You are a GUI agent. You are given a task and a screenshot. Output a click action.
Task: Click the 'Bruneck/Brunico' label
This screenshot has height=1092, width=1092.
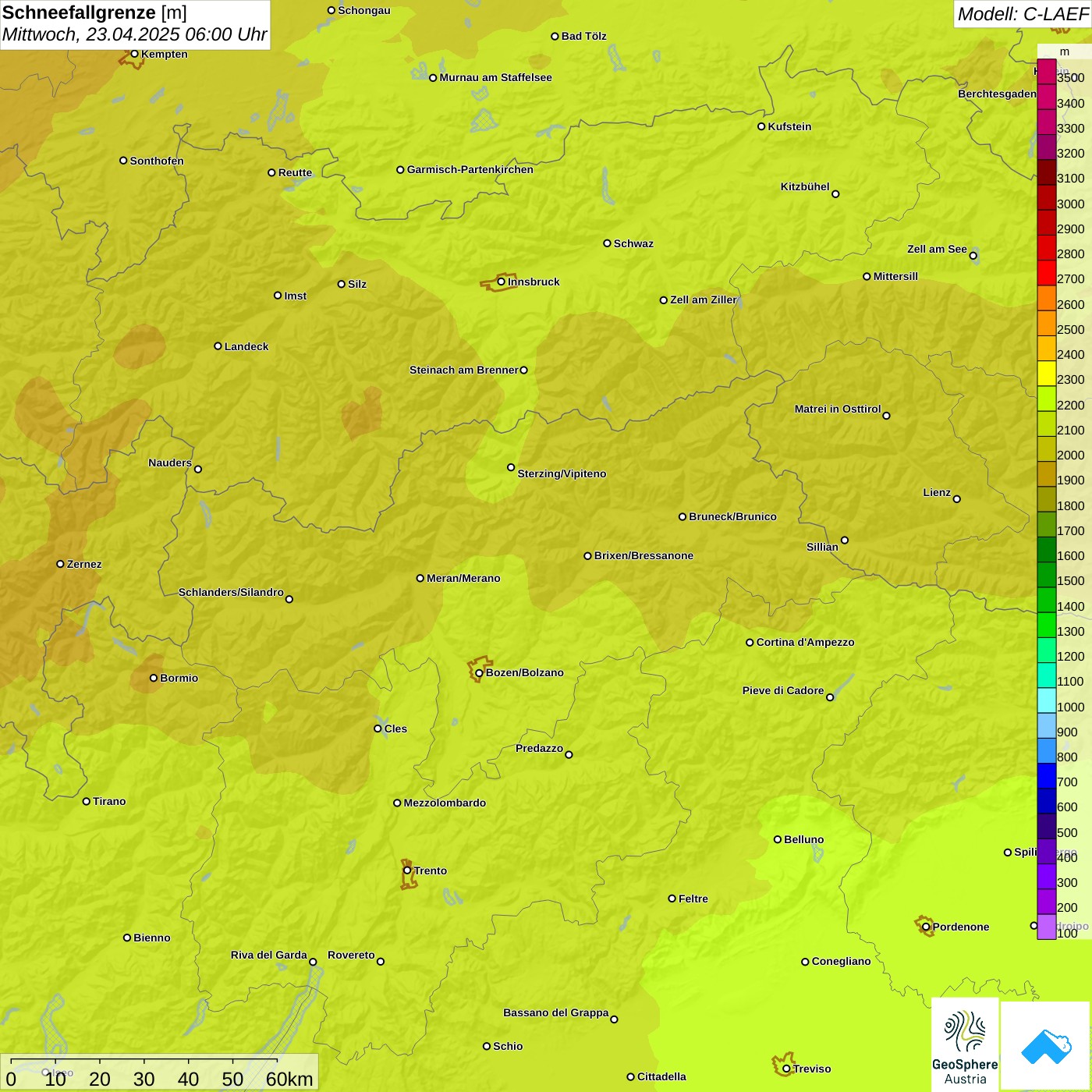tap(732, 516)
